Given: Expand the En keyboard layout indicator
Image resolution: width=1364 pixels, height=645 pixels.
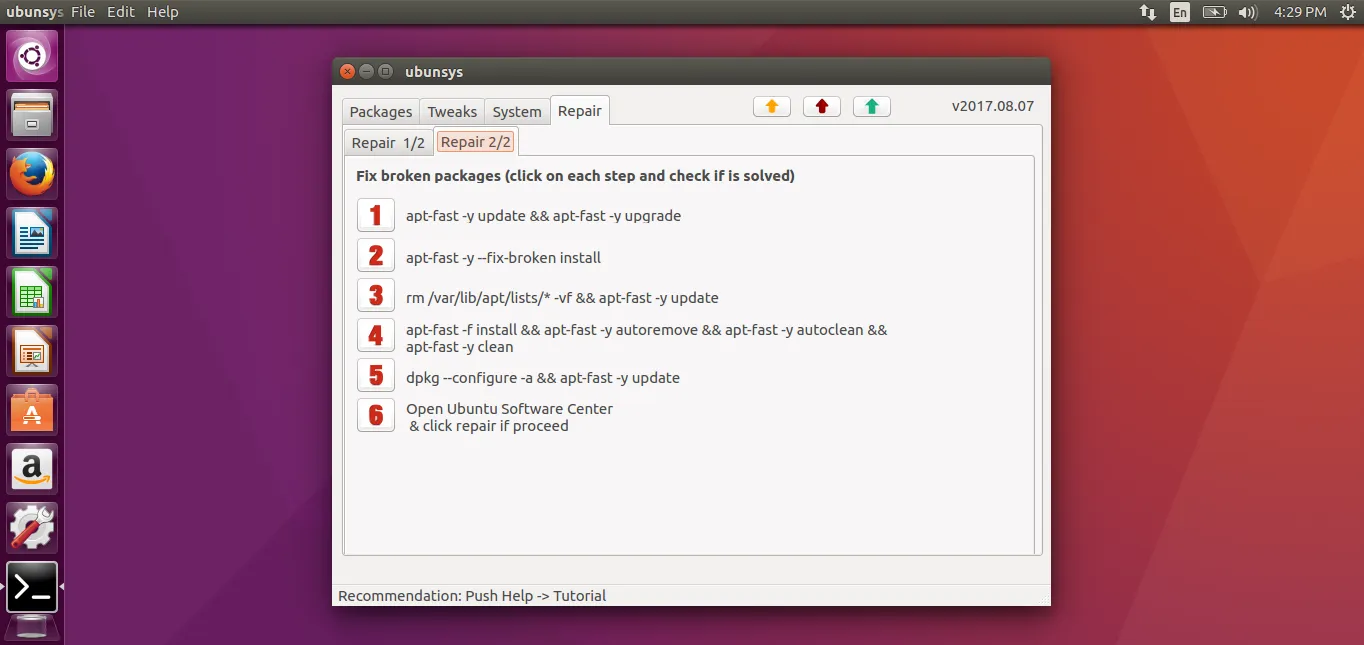Looking at the screenshot, I should pos(1180,12).
